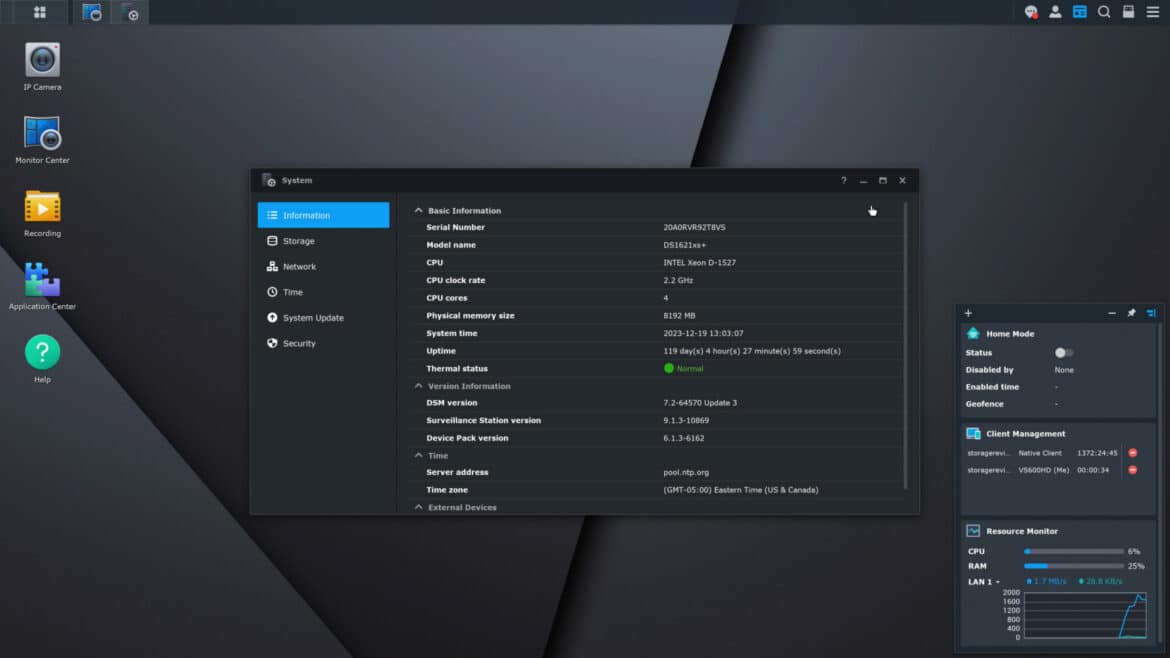Open the Network tab in System
Viewport: 1170px width, 658px height.
pos(323,266)
